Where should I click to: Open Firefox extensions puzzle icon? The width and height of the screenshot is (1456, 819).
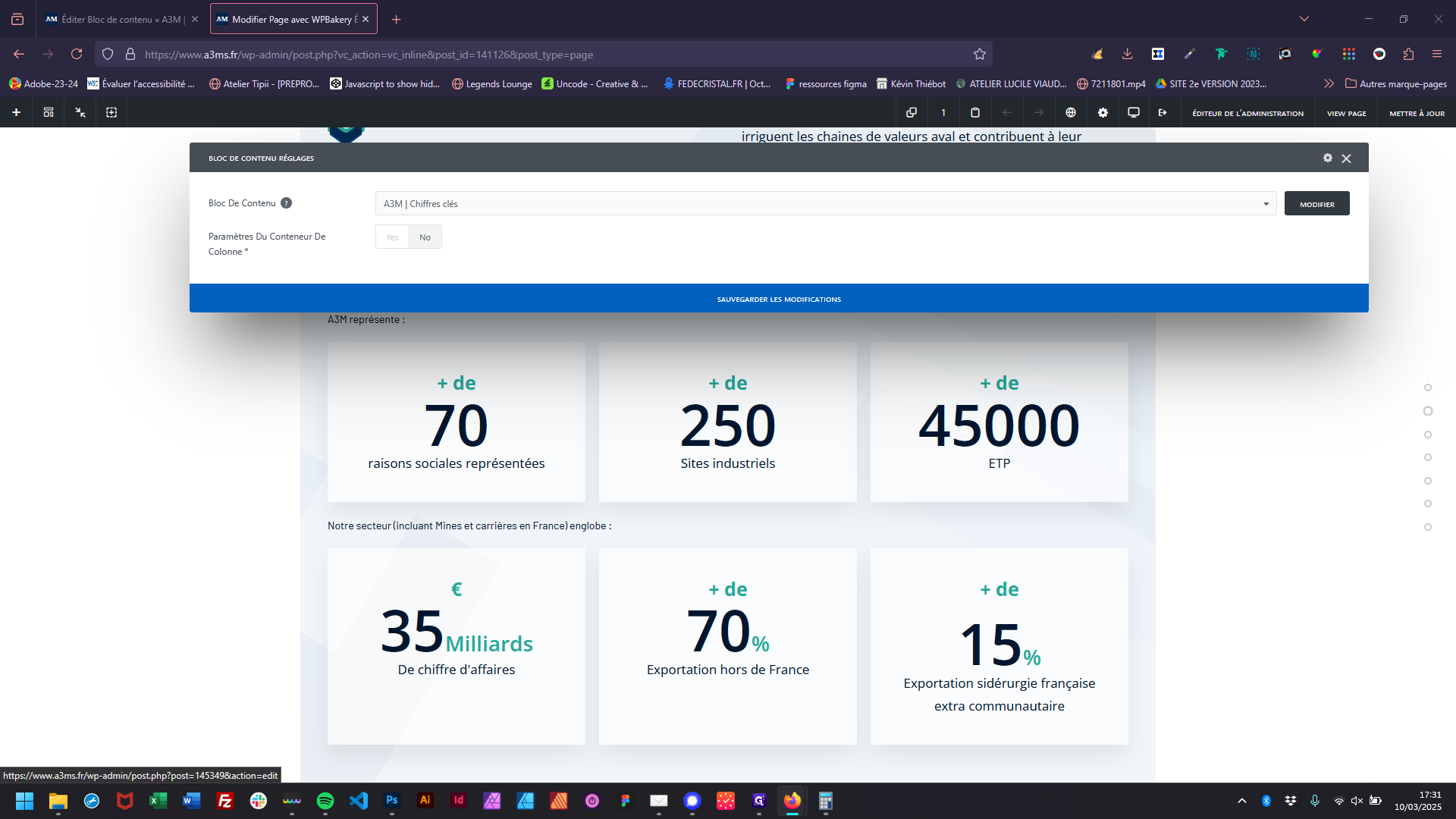[x=1408, y=54]
